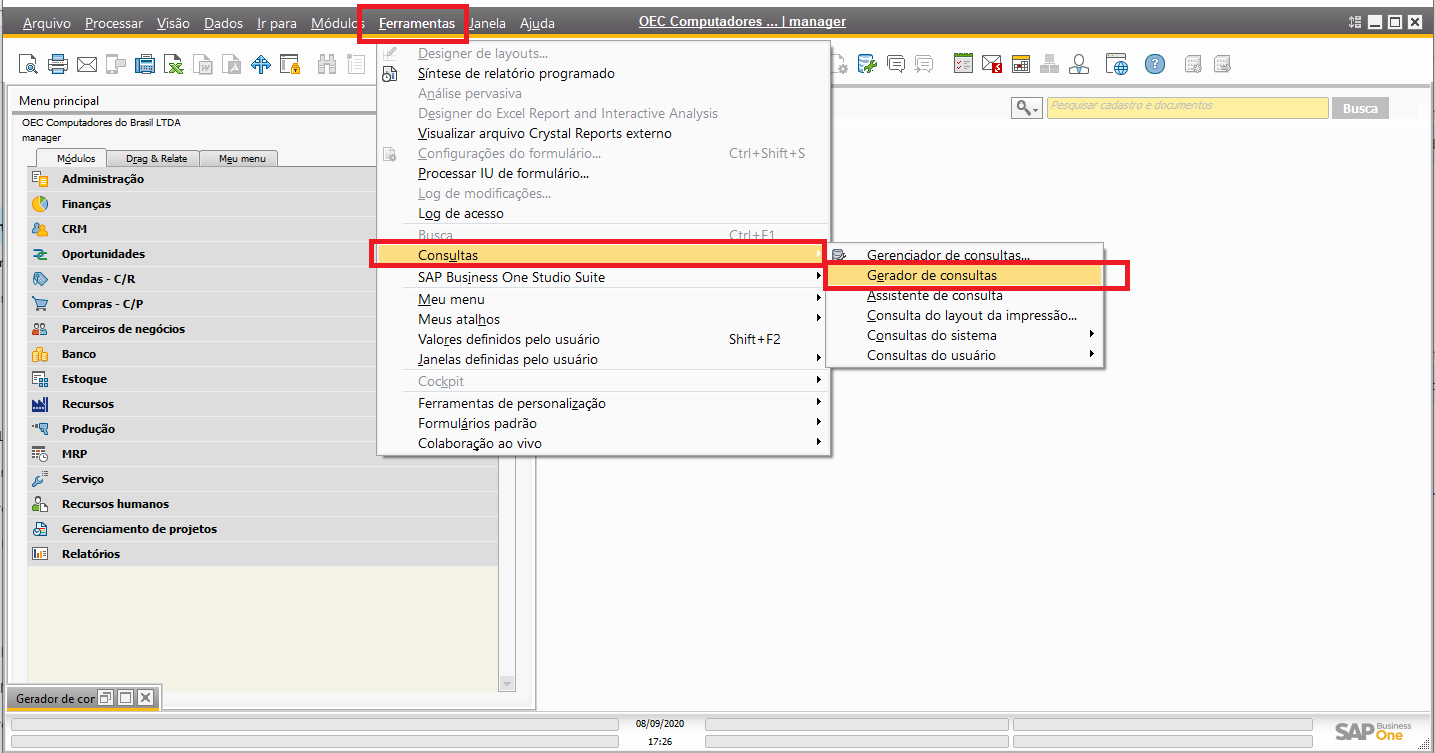This screenshot has height=753, width=1435.
Task: Expand the Meu menu submenu arrow
Action: coord(818,299)
